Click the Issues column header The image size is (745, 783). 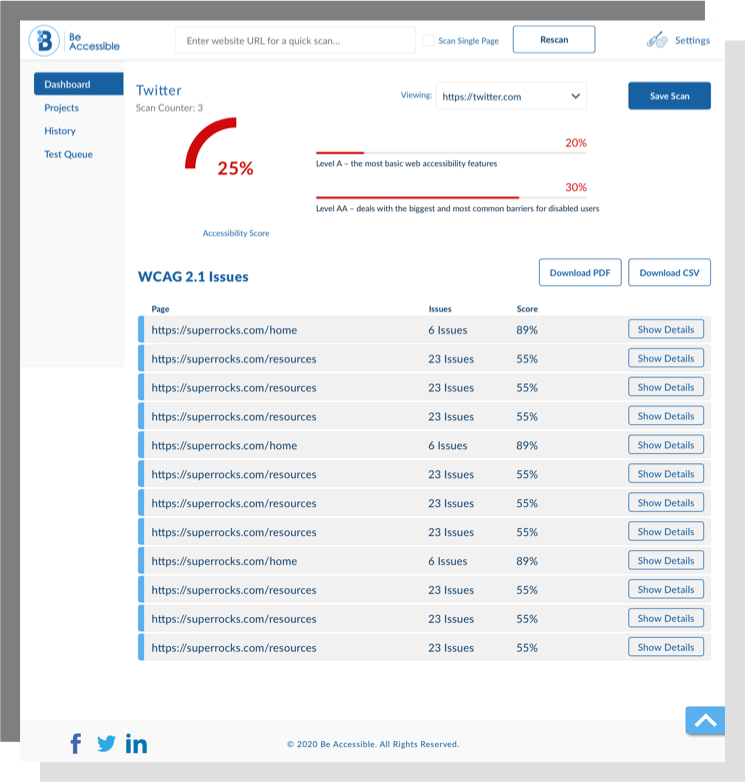point(439,309)
